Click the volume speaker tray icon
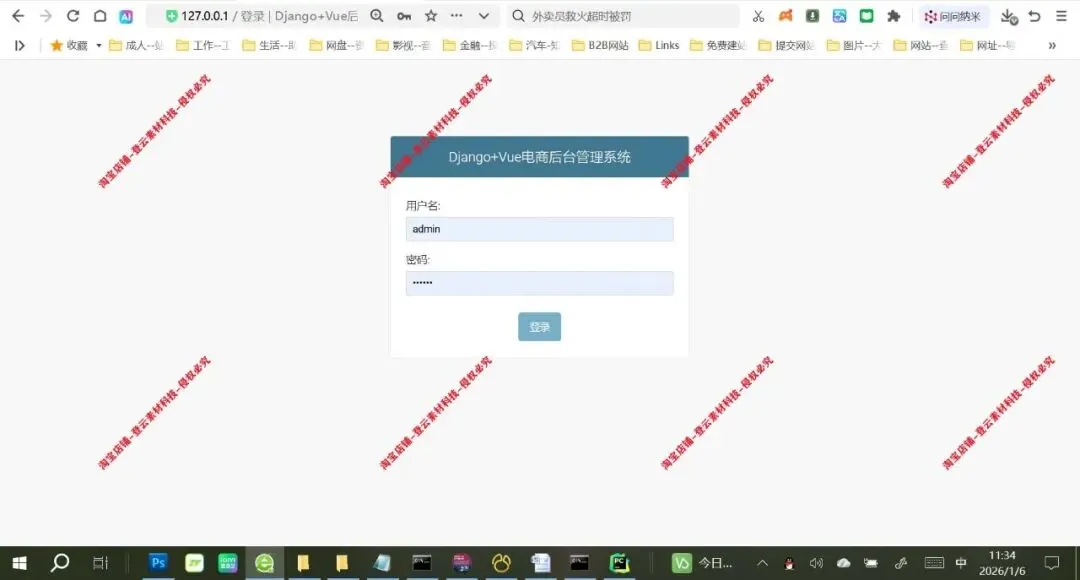1080x580 pixels. tap(816, 563)
